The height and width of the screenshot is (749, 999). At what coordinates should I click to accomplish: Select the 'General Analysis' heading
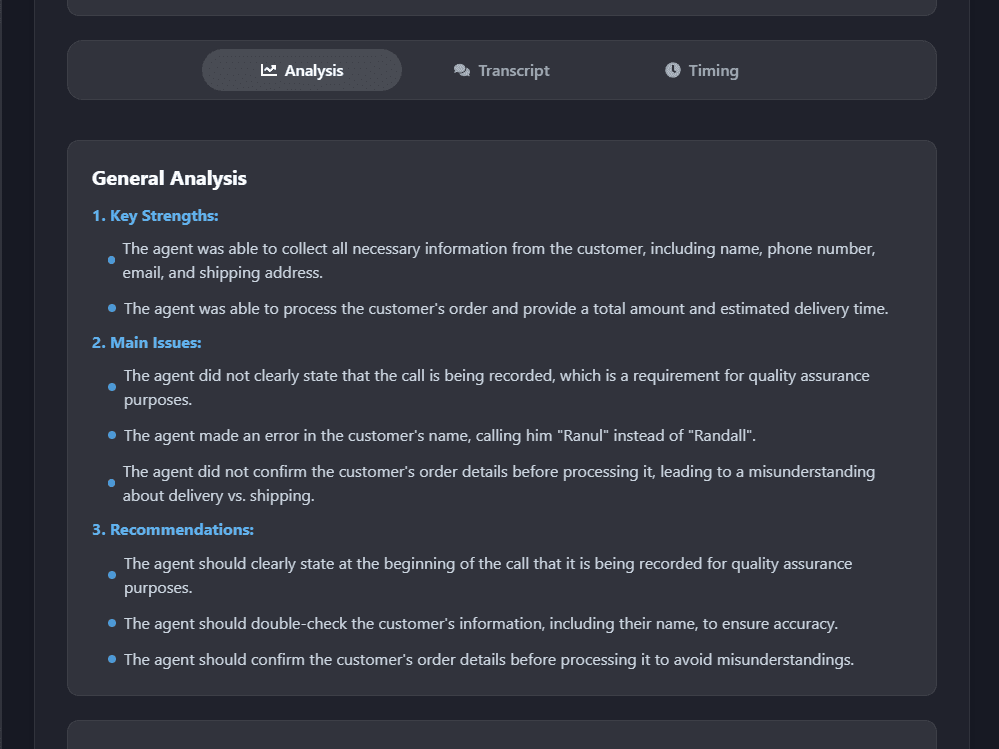pyautogui.click(x=169, y=178)
